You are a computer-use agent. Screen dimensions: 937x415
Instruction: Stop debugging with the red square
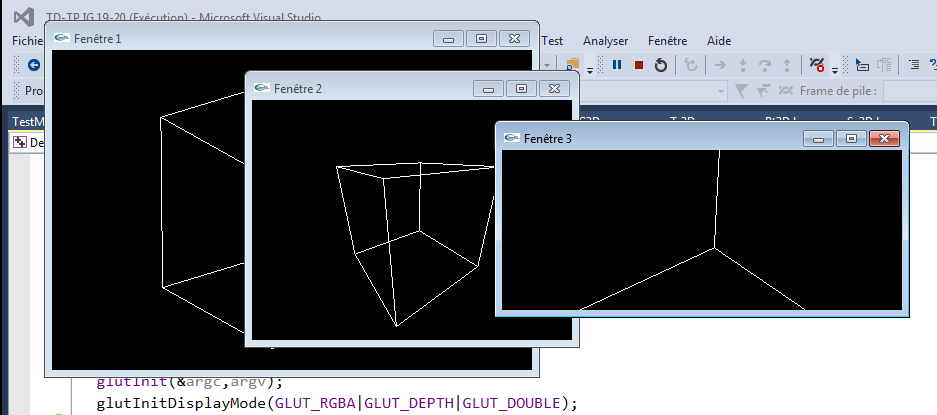[639, 65]
